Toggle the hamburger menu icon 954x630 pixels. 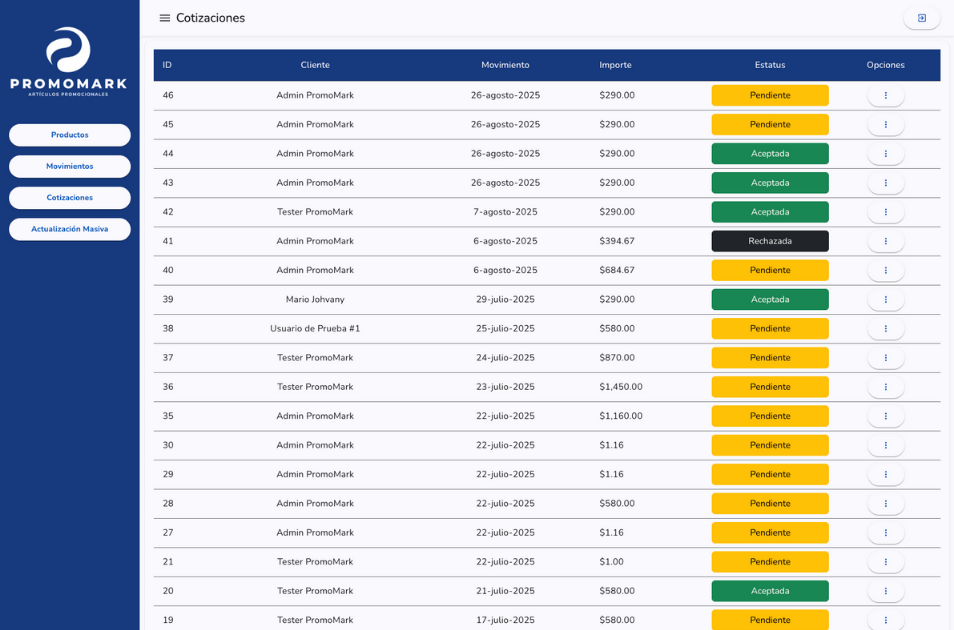(x=165, y=18)
